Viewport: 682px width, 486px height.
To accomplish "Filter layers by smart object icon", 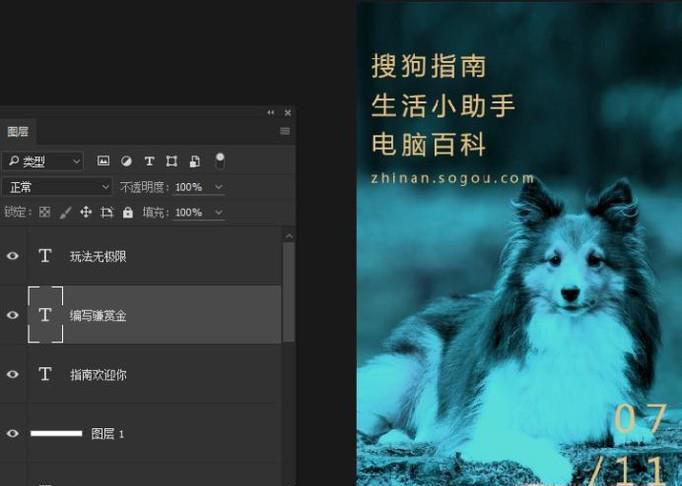I will click(195, 161).
